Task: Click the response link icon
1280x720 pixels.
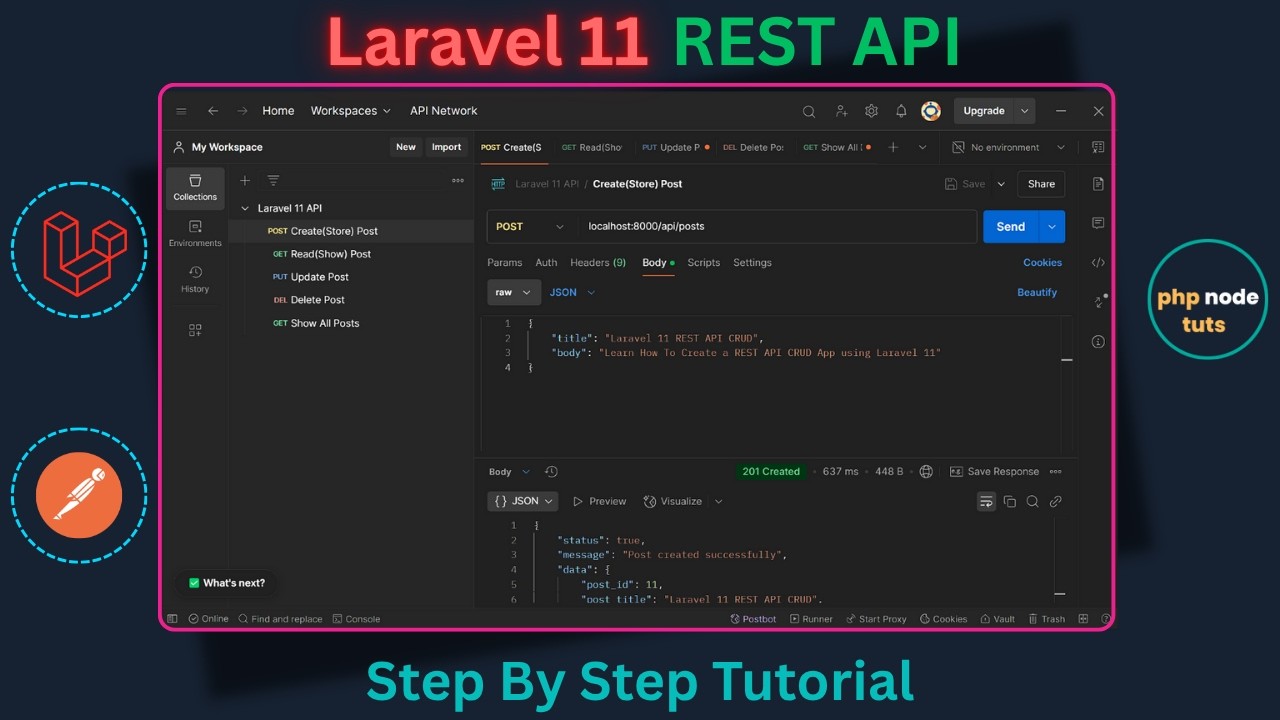Action: click(1055, 502)
